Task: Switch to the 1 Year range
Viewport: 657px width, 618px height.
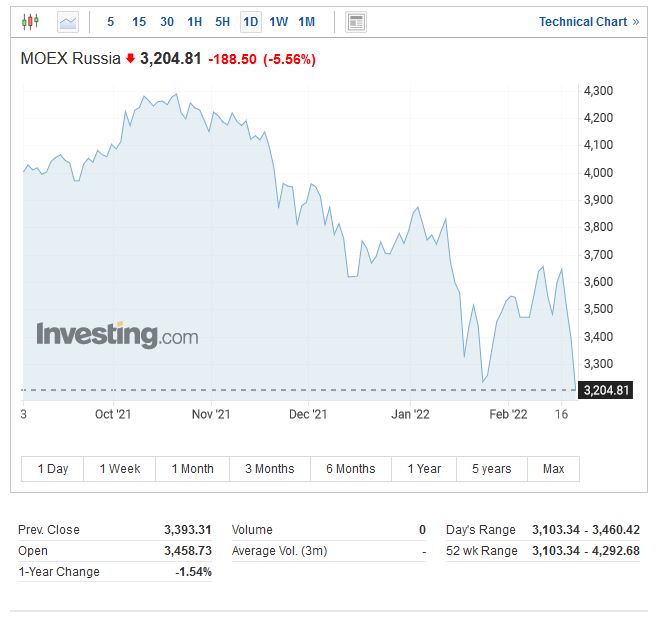Action: tap(424, 469)
